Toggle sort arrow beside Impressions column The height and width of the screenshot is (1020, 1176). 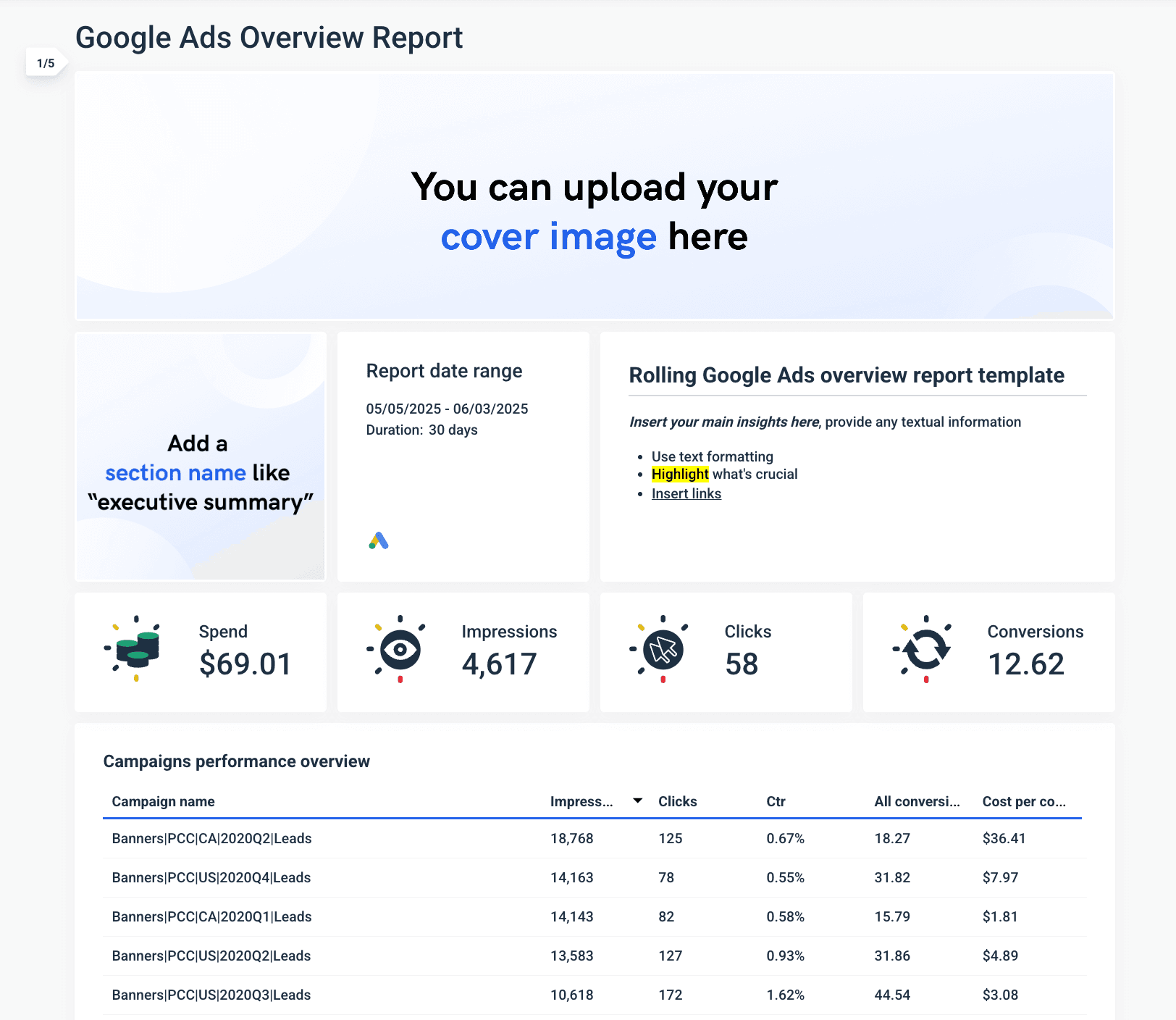click(x=637, y=800)
